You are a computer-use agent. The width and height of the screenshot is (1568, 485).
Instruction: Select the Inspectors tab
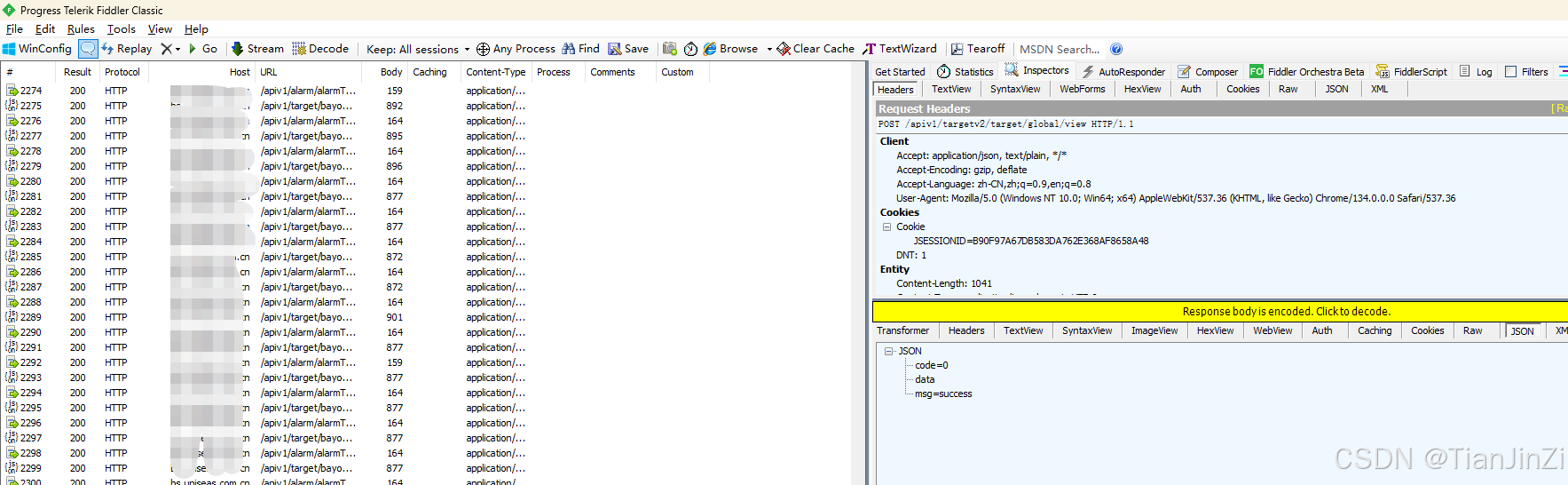pyautogui.click(x=1036, y=71)
